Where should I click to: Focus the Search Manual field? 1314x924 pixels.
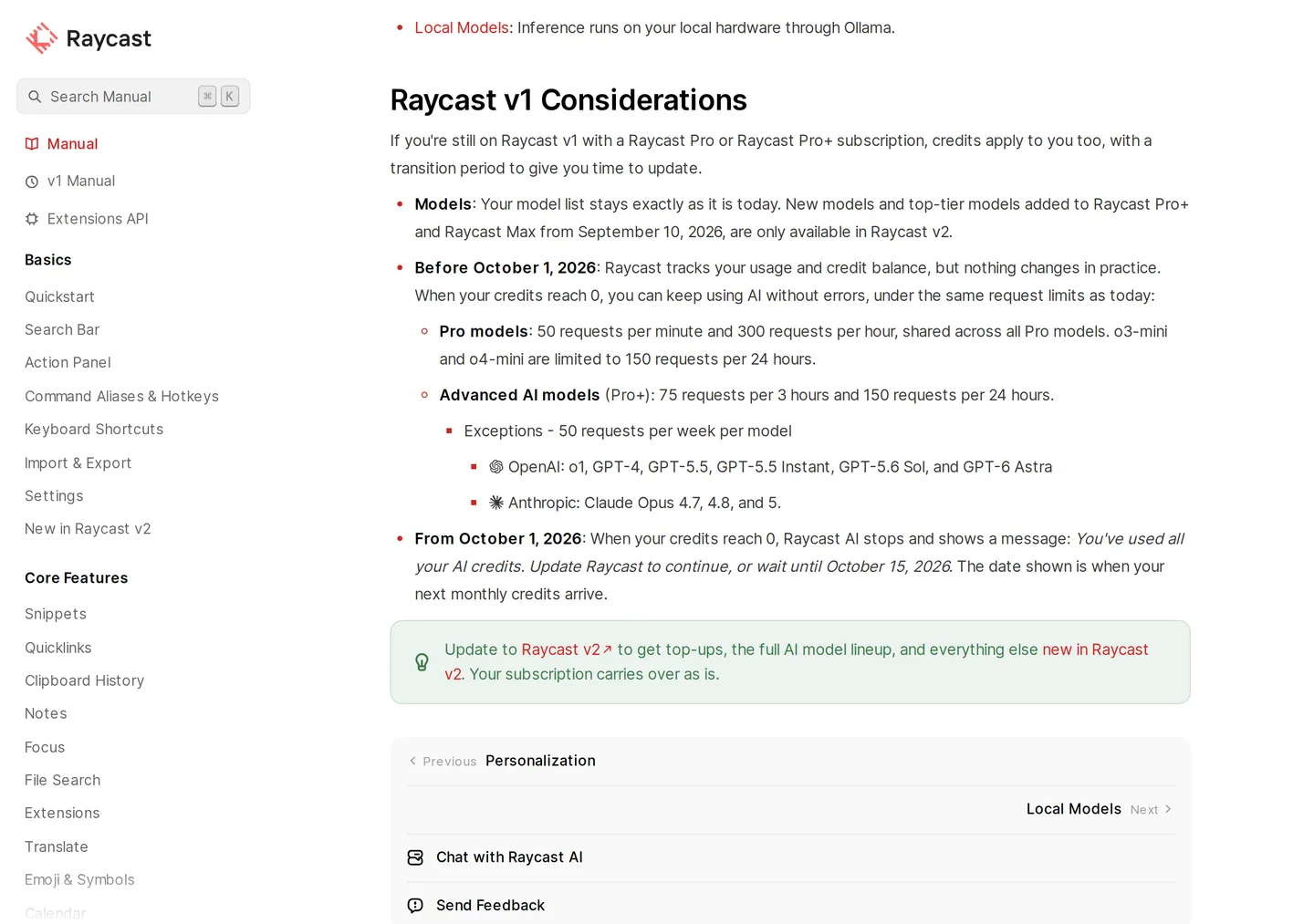(x=133, y=97)
